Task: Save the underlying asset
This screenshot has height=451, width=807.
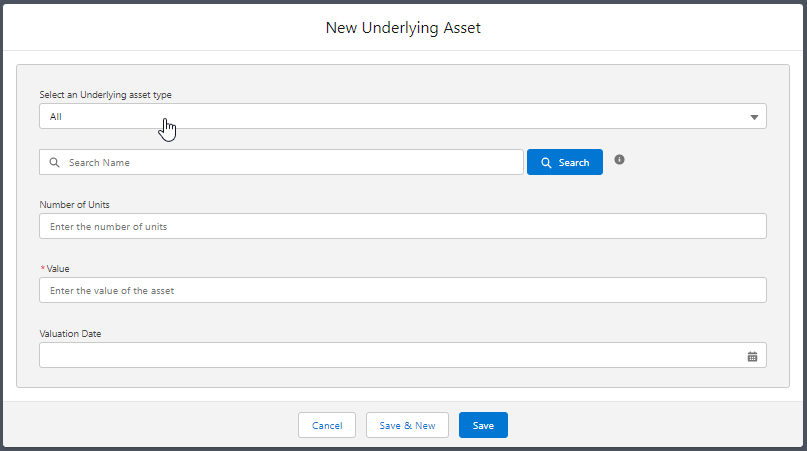Action: 483,425
